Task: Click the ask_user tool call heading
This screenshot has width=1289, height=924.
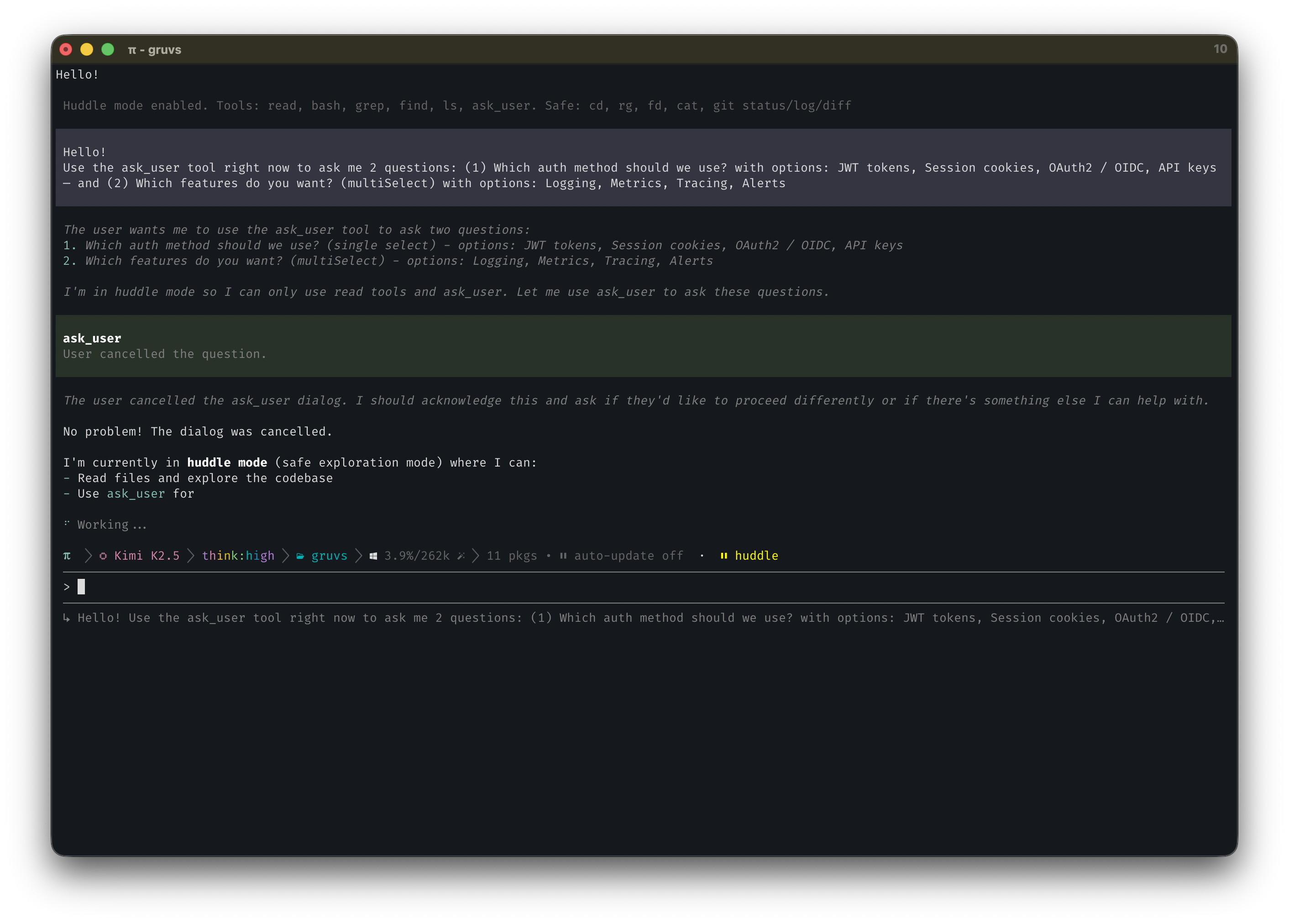Action: tap(92, 338)
